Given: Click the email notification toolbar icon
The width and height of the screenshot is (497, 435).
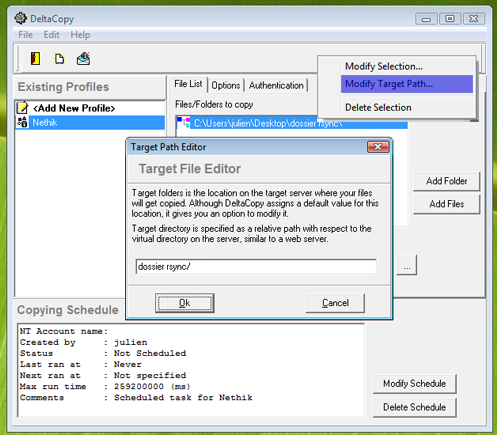Looking at the screenshot, I should (83, 59).
